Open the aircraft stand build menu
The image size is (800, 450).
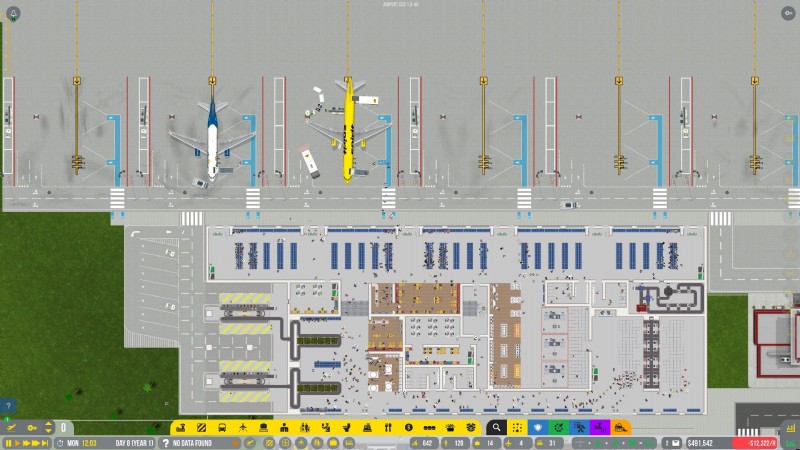(243, 427)
